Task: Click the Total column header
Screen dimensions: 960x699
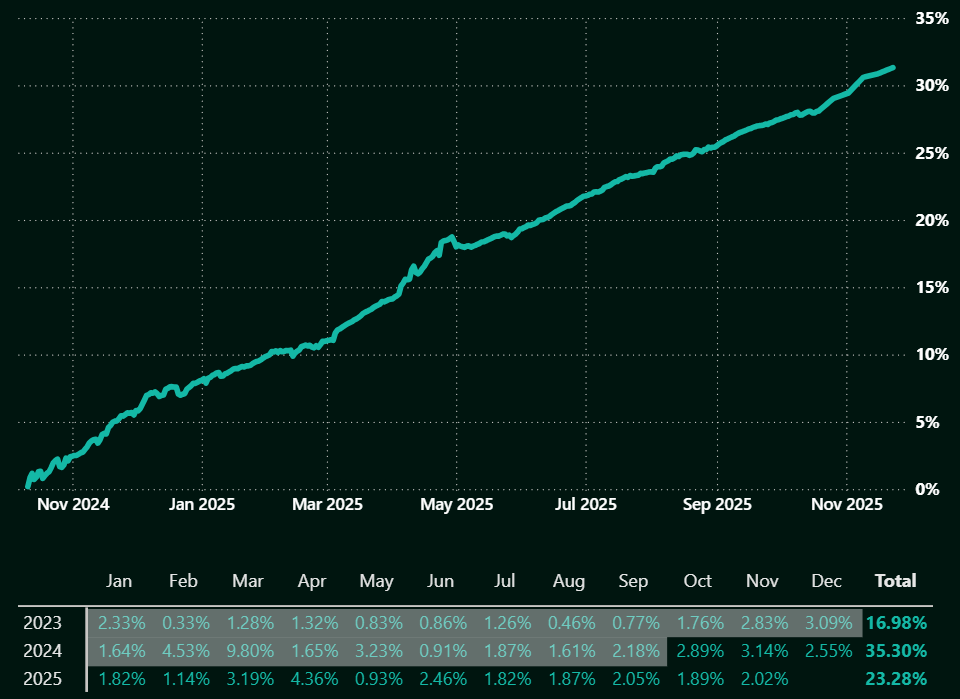Action: (895, 581)
